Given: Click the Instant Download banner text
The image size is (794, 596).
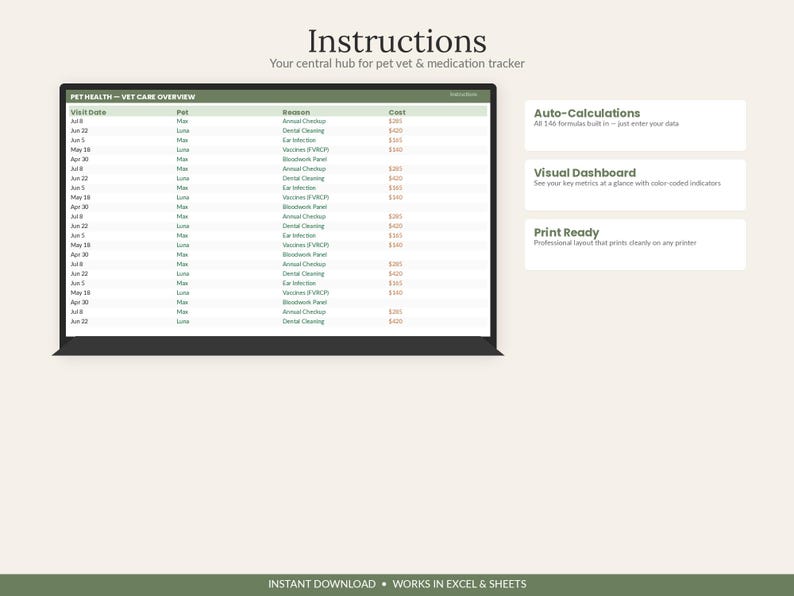Looking at the screenshot, I should click(x=322, y=584).
